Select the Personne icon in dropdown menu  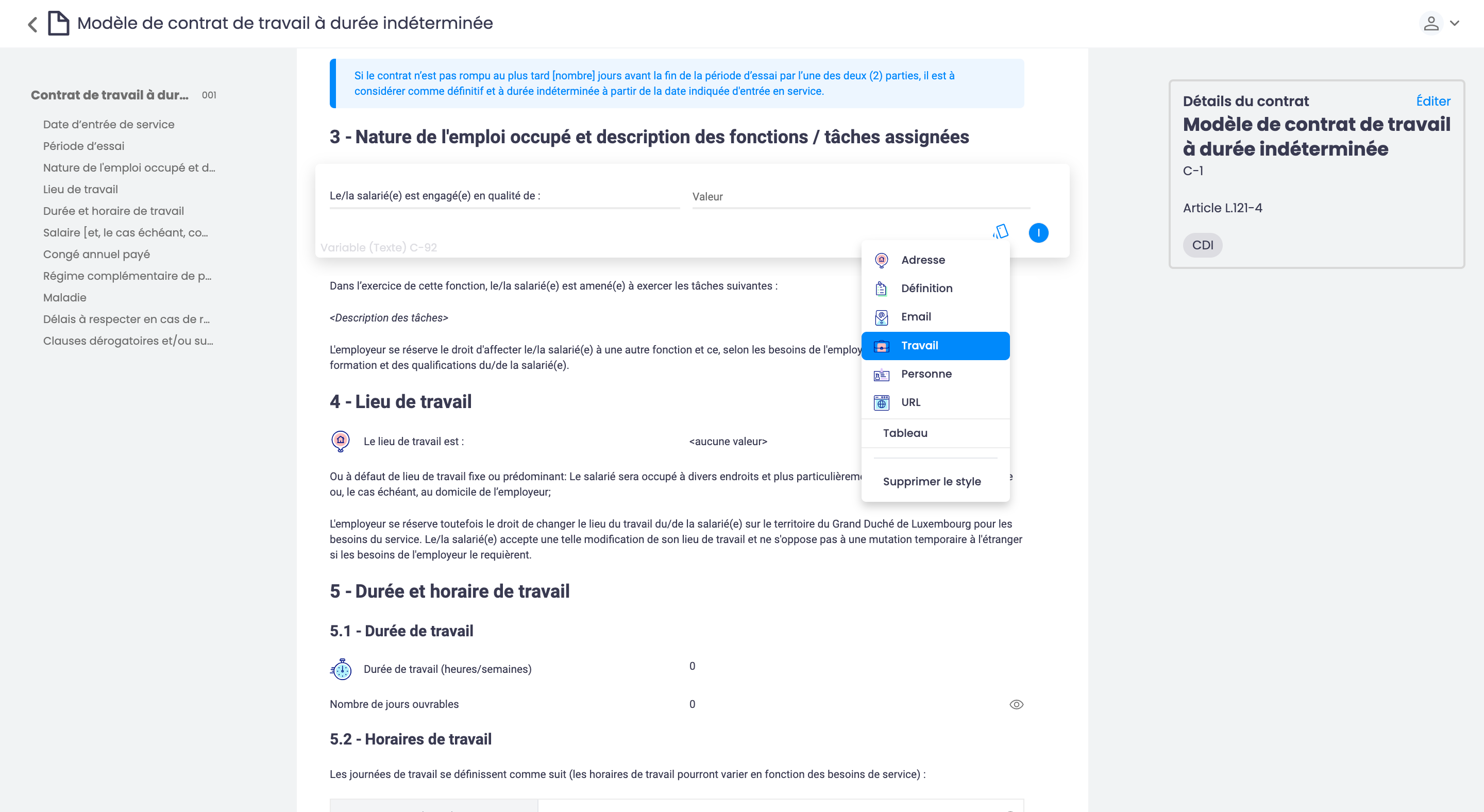coord(881,374)
